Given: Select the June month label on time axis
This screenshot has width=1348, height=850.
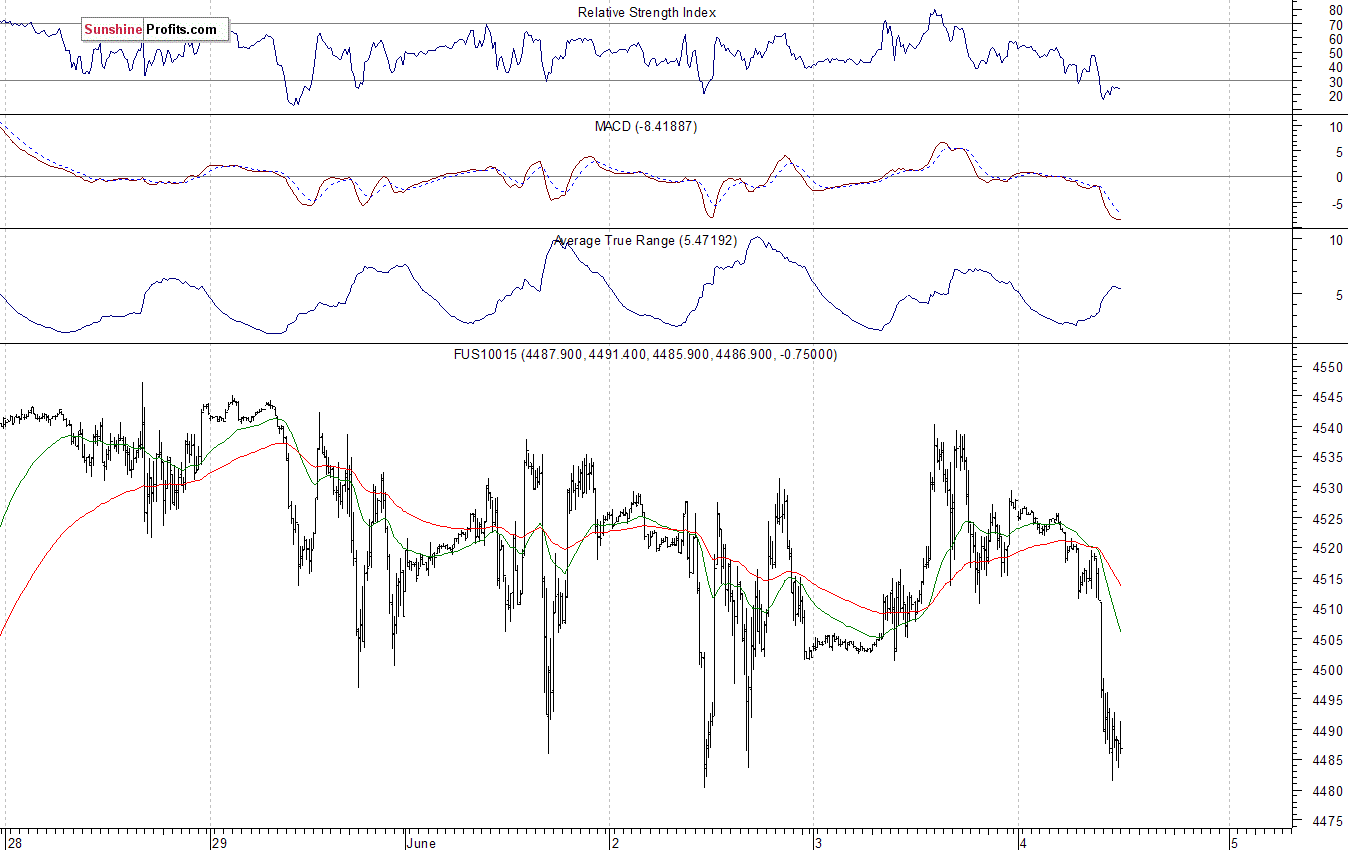Looking at the screenshot, I should point(423,843).
